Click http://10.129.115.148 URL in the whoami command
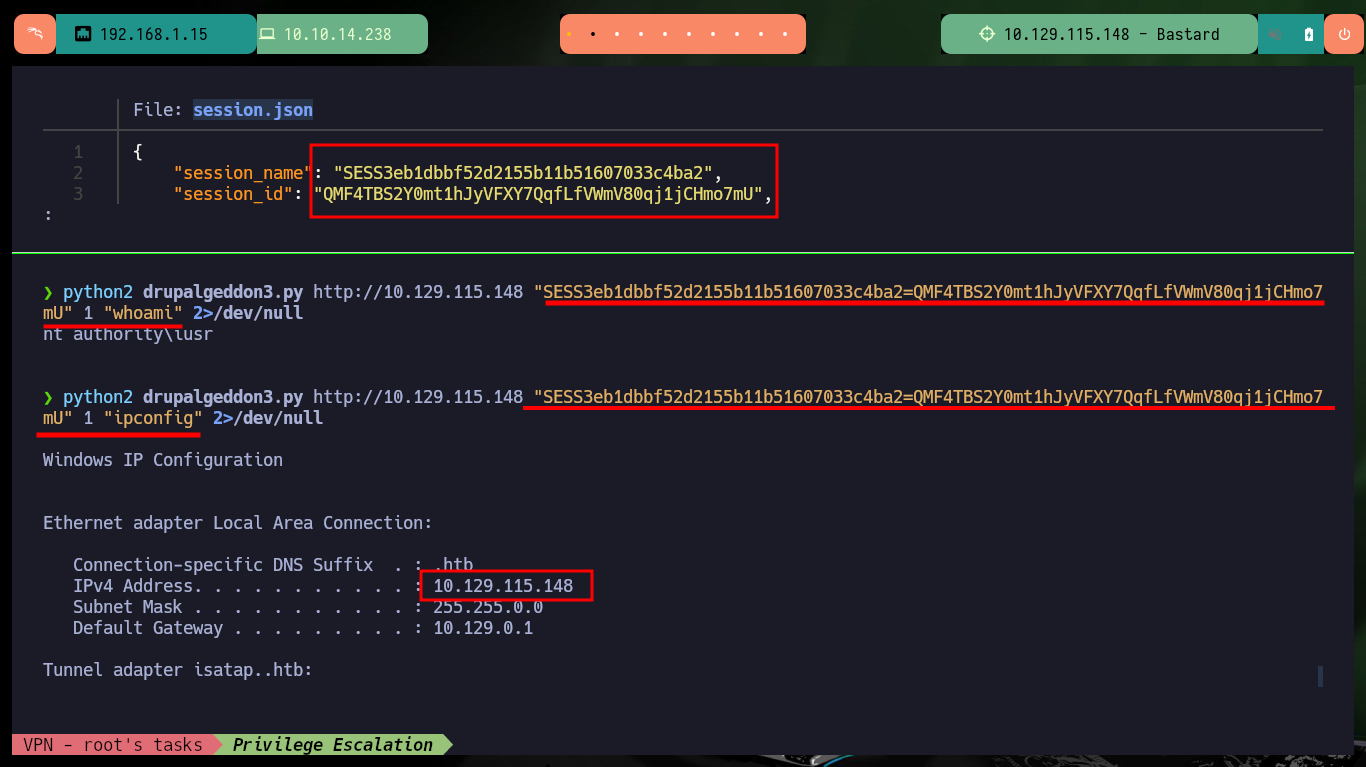The image size is (1366, 767). click(418, 292)
